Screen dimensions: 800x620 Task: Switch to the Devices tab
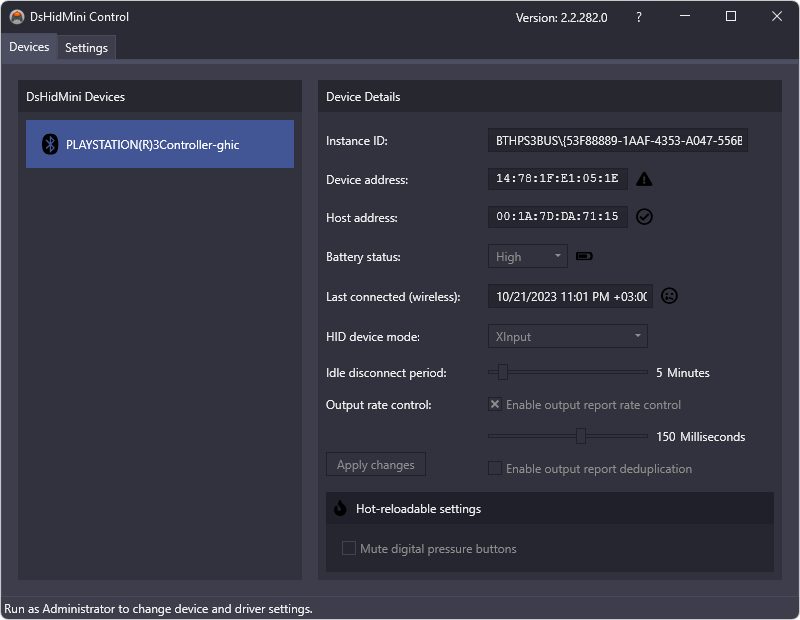pos(29,47)
